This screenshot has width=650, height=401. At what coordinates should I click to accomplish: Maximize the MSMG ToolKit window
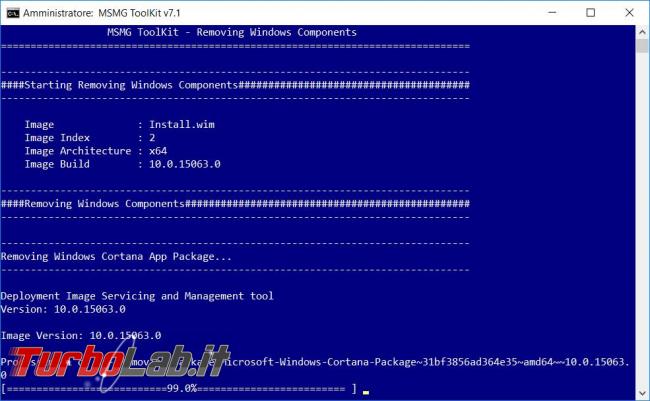click(591, 12)
